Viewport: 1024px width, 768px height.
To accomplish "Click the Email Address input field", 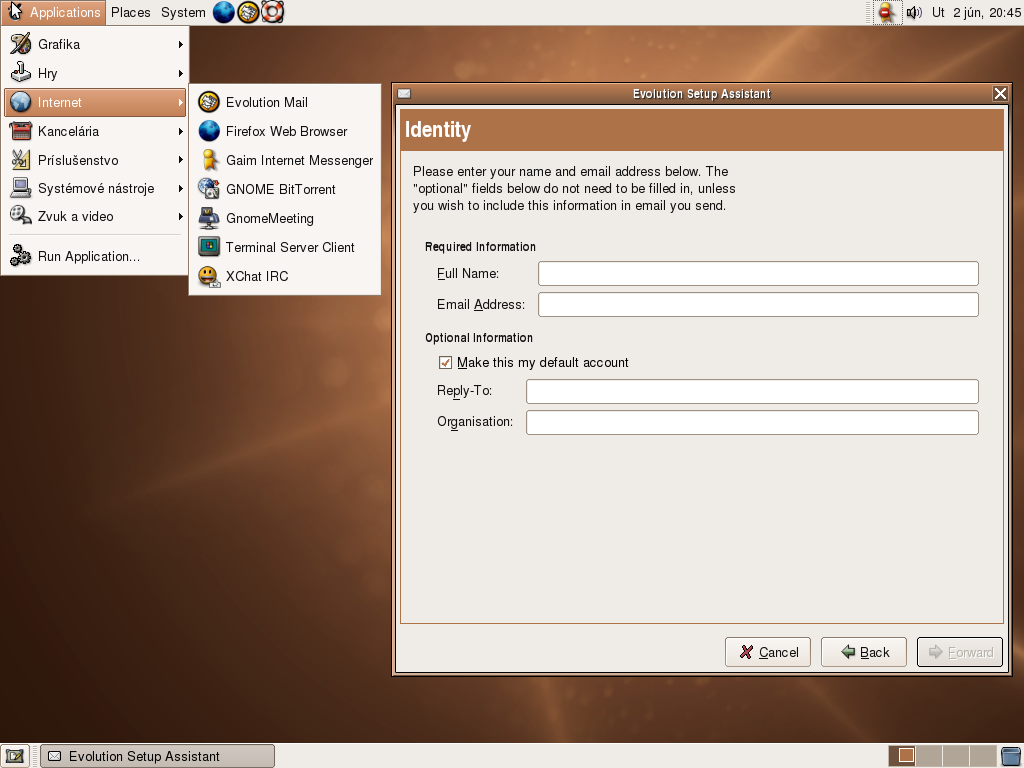I will [x=758, y=304].
